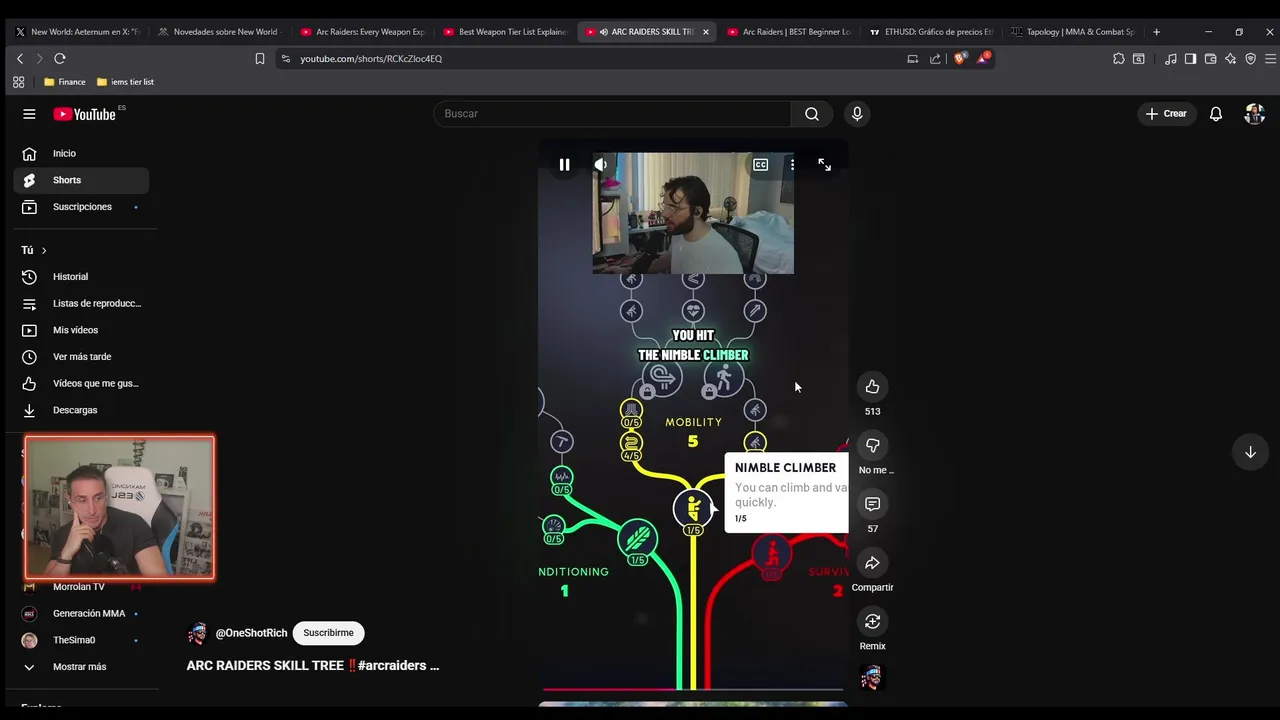1280x720 pixels.
Task: Open the iems tier list folder
Action: (125, 82)
